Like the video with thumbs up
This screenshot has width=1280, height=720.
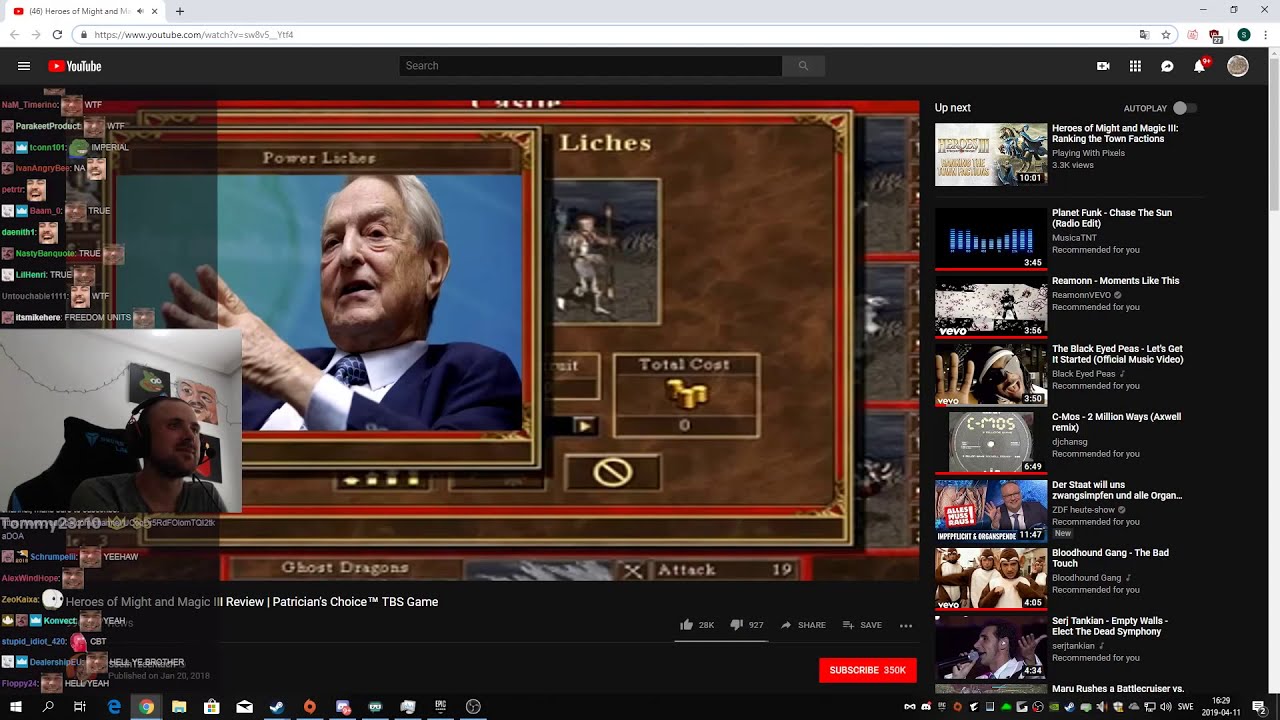point(697,625)
